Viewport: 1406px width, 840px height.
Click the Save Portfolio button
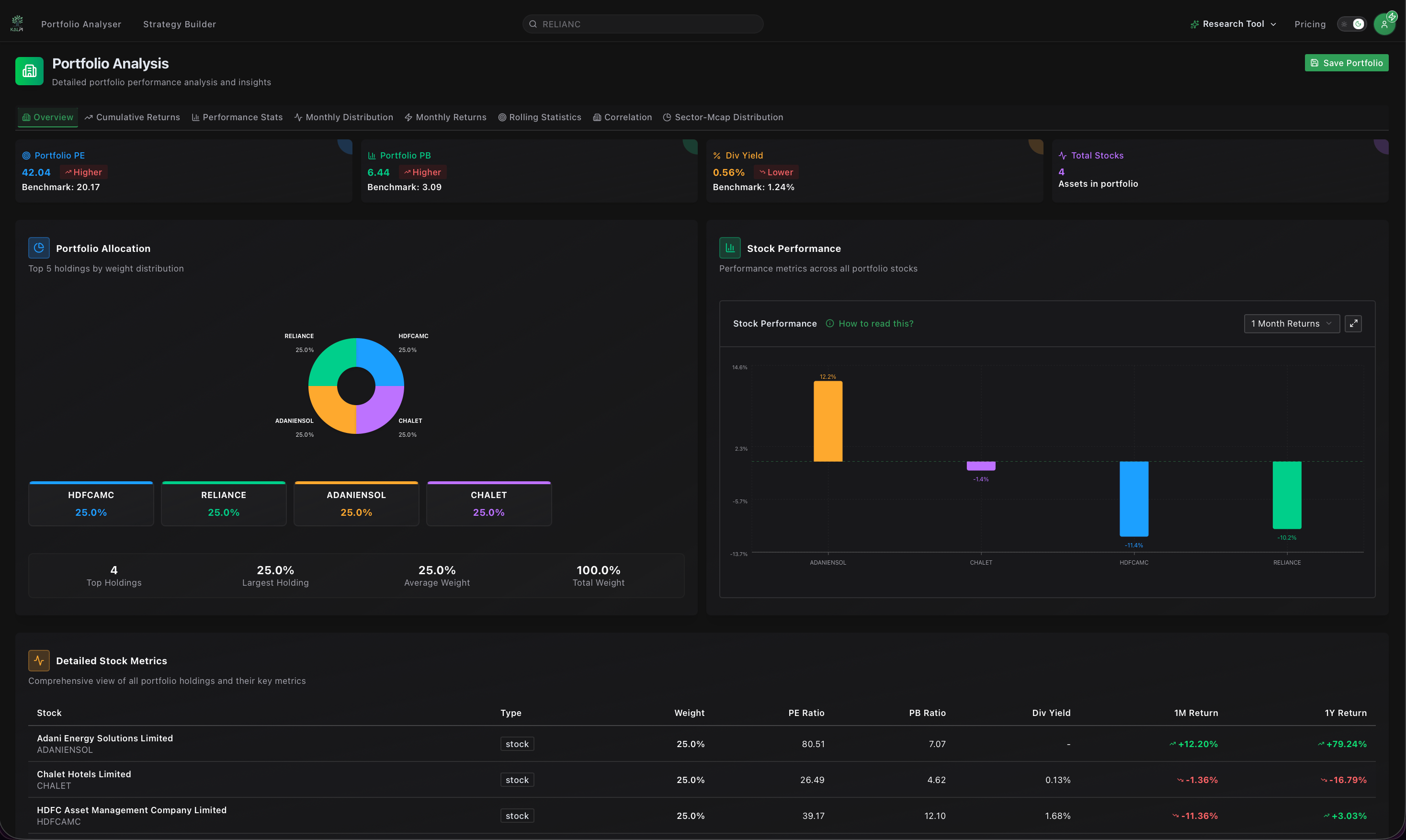[1346, 63]
